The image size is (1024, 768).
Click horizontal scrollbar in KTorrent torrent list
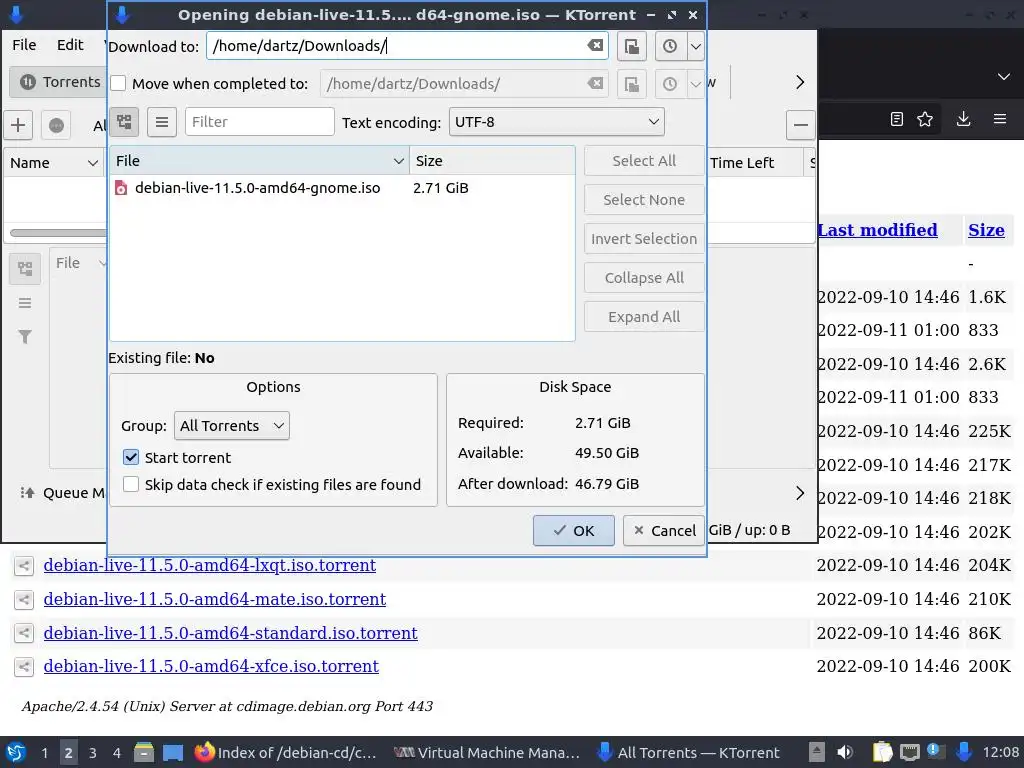pyautogui.click(x=59, y=232)
